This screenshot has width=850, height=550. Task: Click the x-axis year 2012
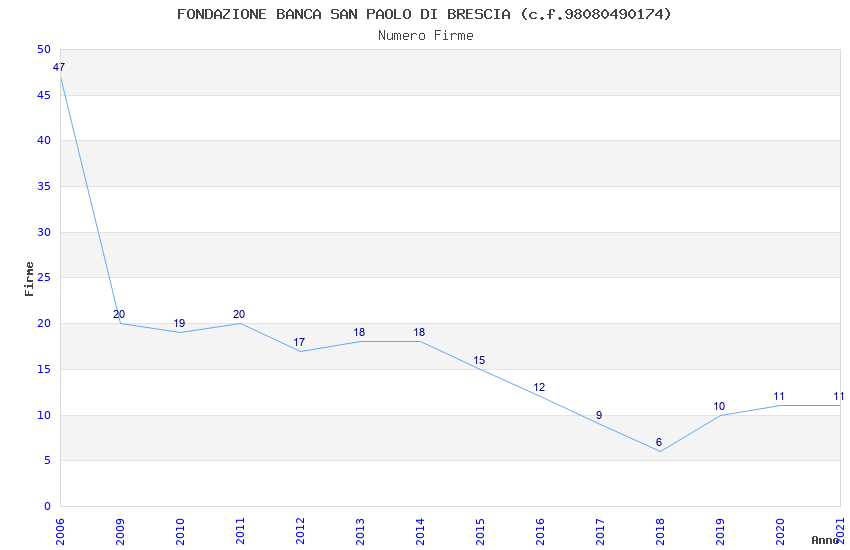click(300, 531)
